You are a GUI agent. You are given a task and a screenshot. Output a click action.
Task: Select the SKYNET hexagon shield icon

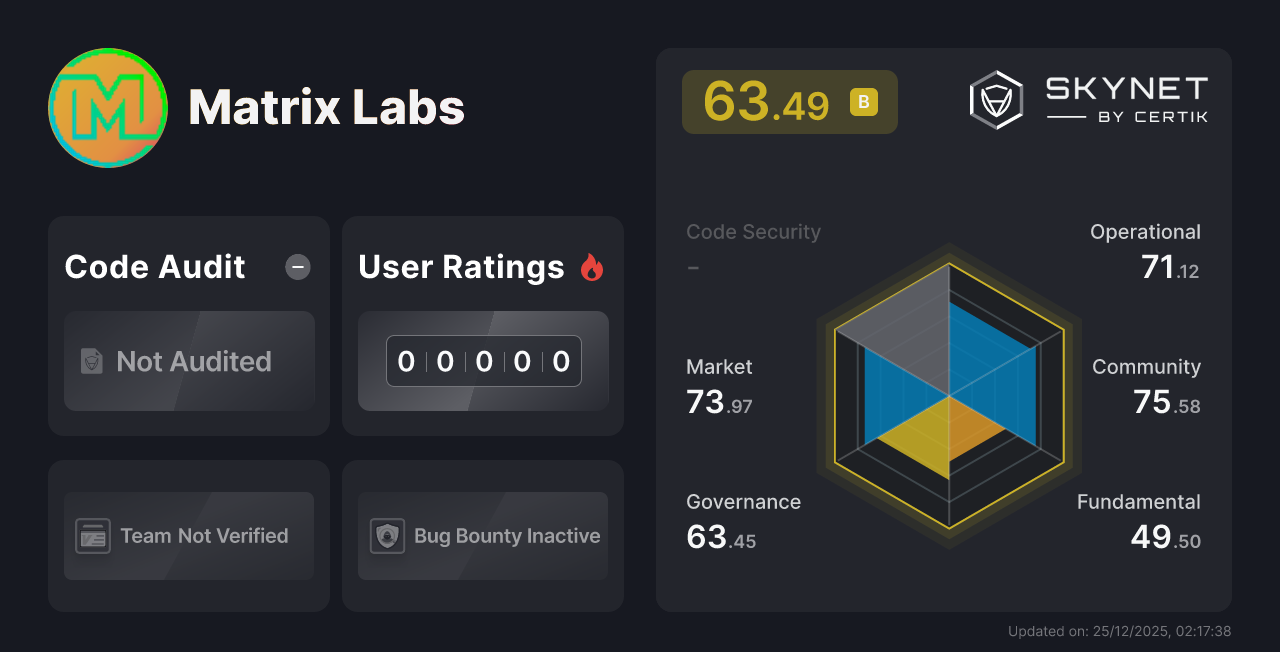[x=995, y=98]
